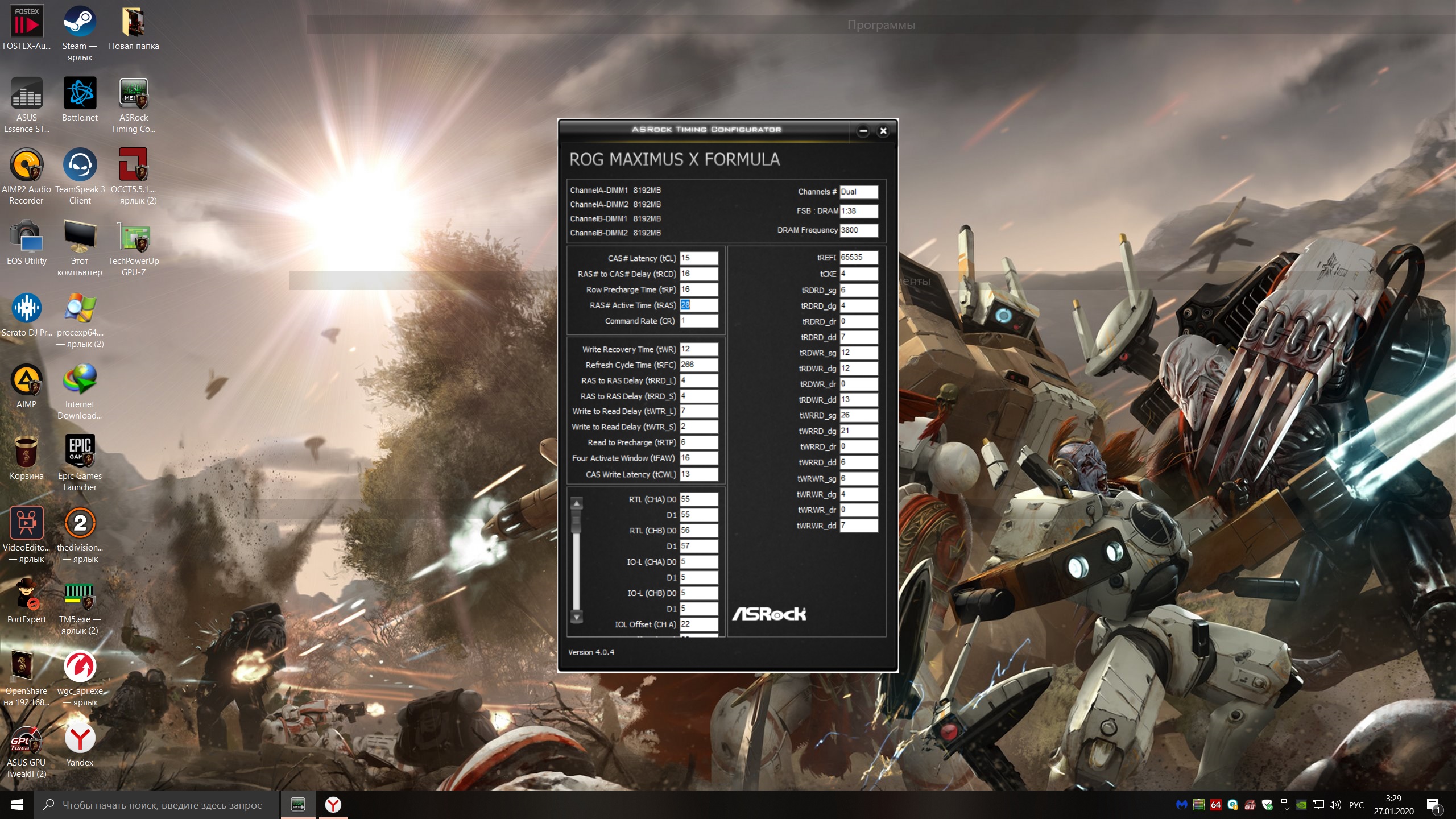
Task: Open the volume icon in the system tray
Action: point(1335,805)
